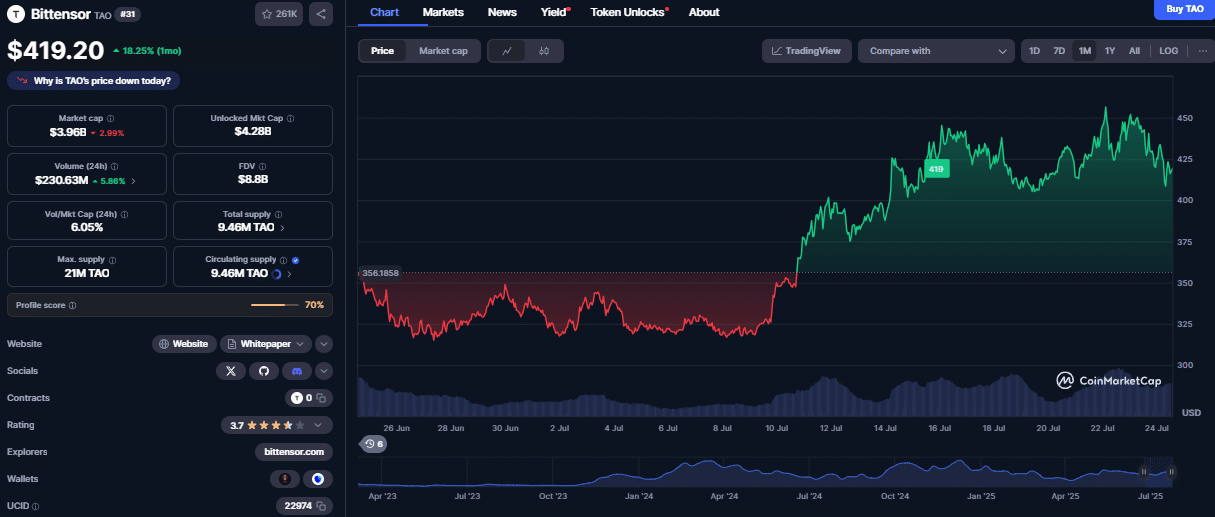Open the Compare with dropdown
1215x517 pixels.
point(937,51)
